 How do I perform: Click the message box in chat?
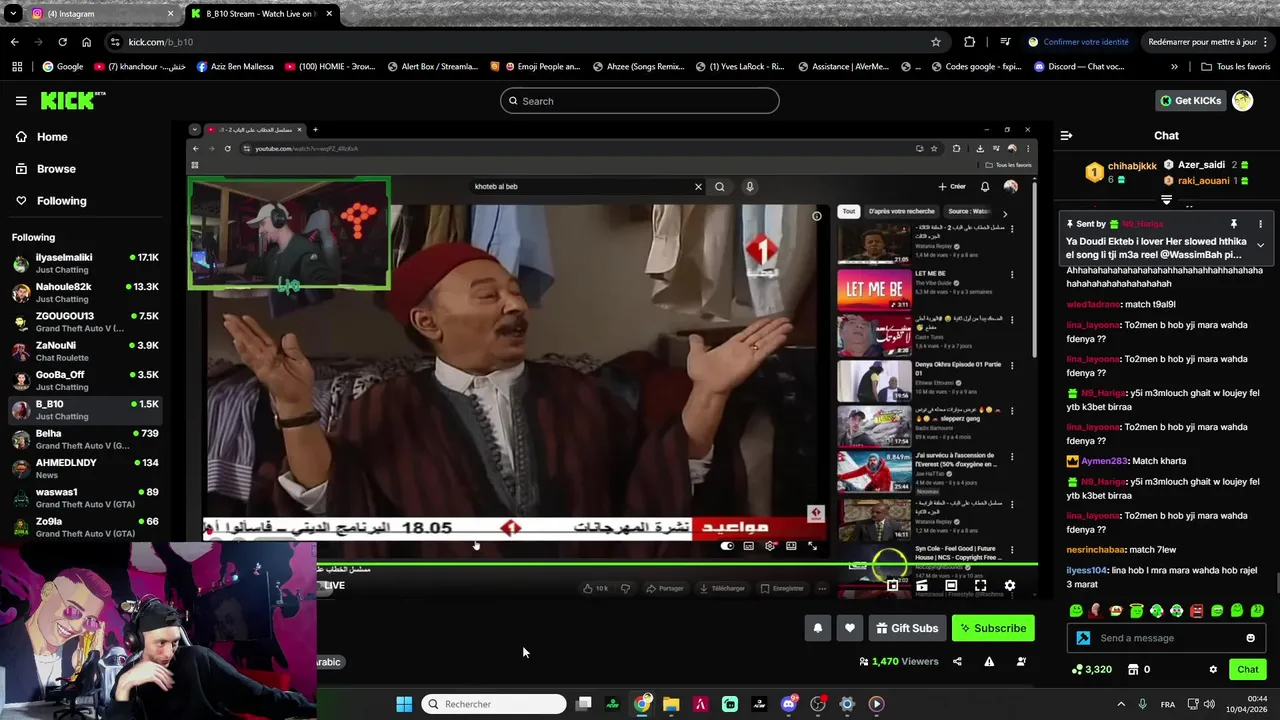pyautogui.click(x=1167, y=638)
